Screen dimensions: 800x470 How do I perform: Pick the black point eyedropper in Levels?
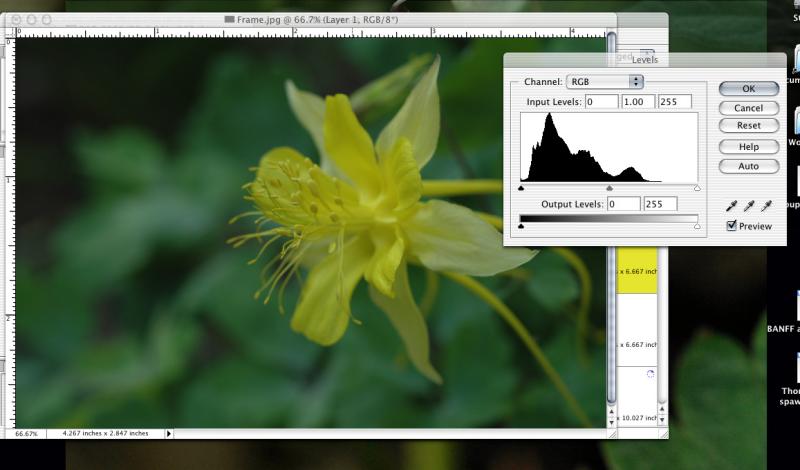pyautogui.click(x=731, y=206)
